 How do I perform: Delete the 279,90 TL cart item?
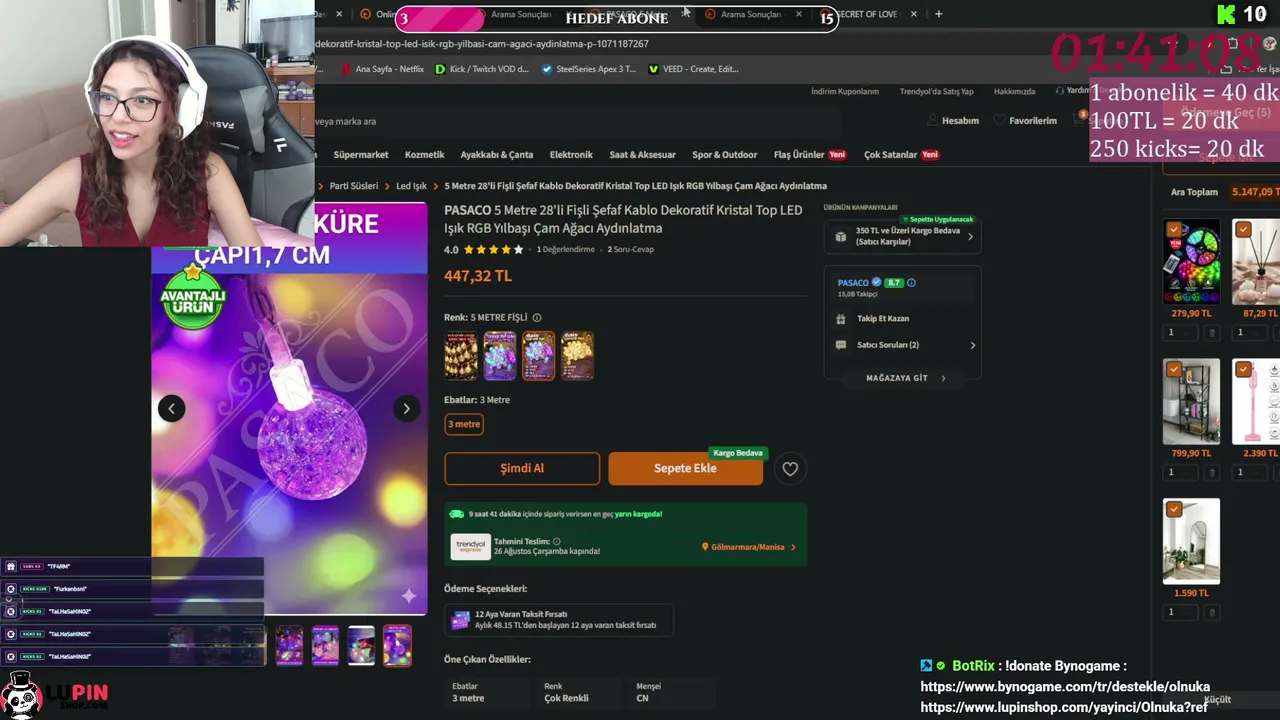tap(1212, 333)
